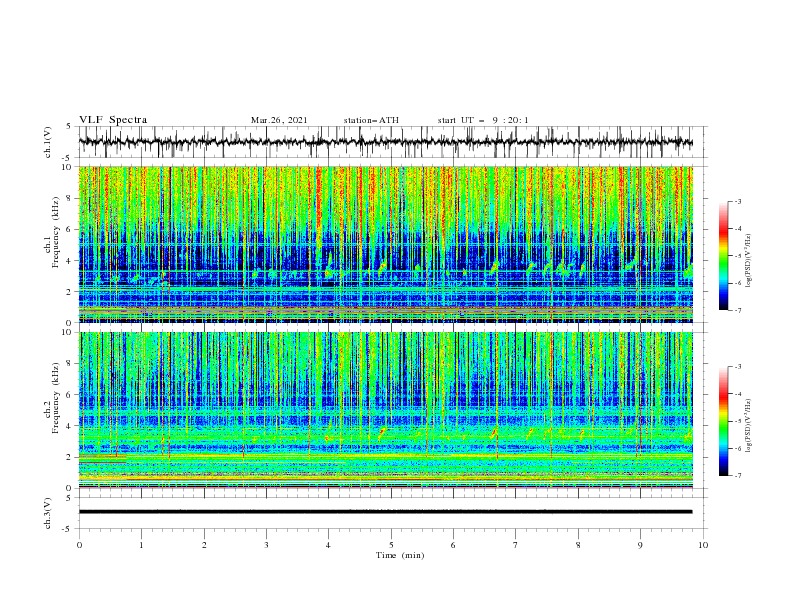
Task: Click the "-6" tick on the lower colorbar
Action: (737, 448)
